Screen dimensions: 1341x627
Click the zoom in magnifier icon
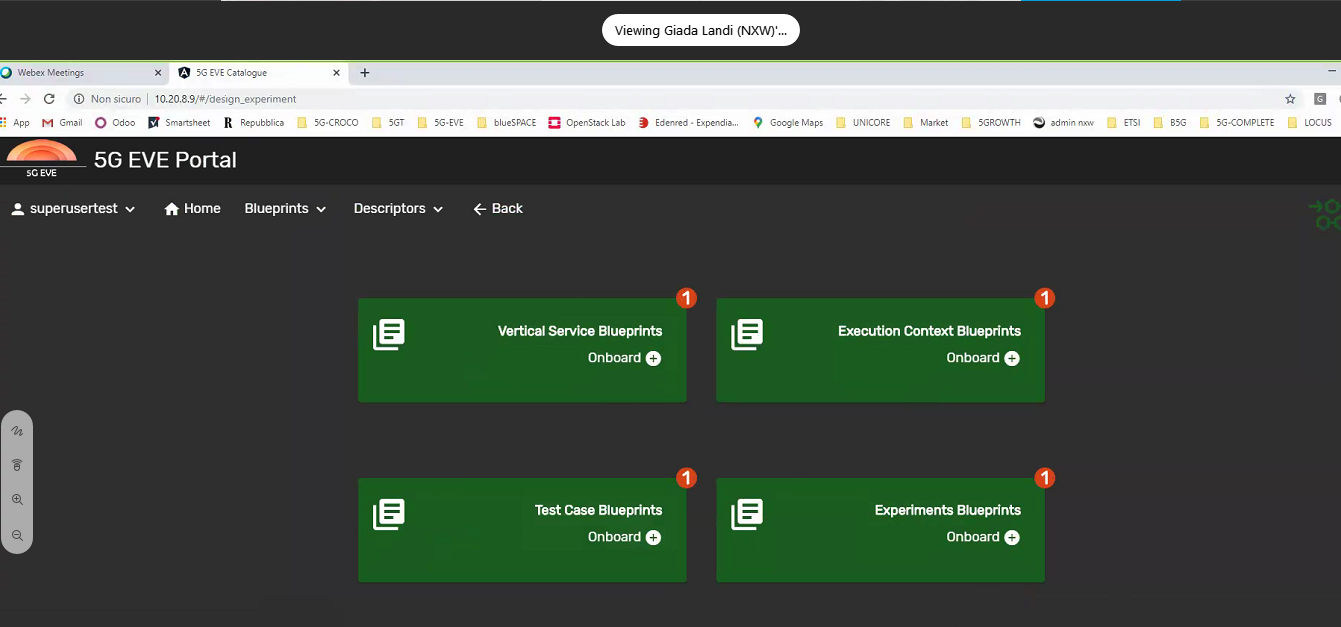click(x=17, y=499)
